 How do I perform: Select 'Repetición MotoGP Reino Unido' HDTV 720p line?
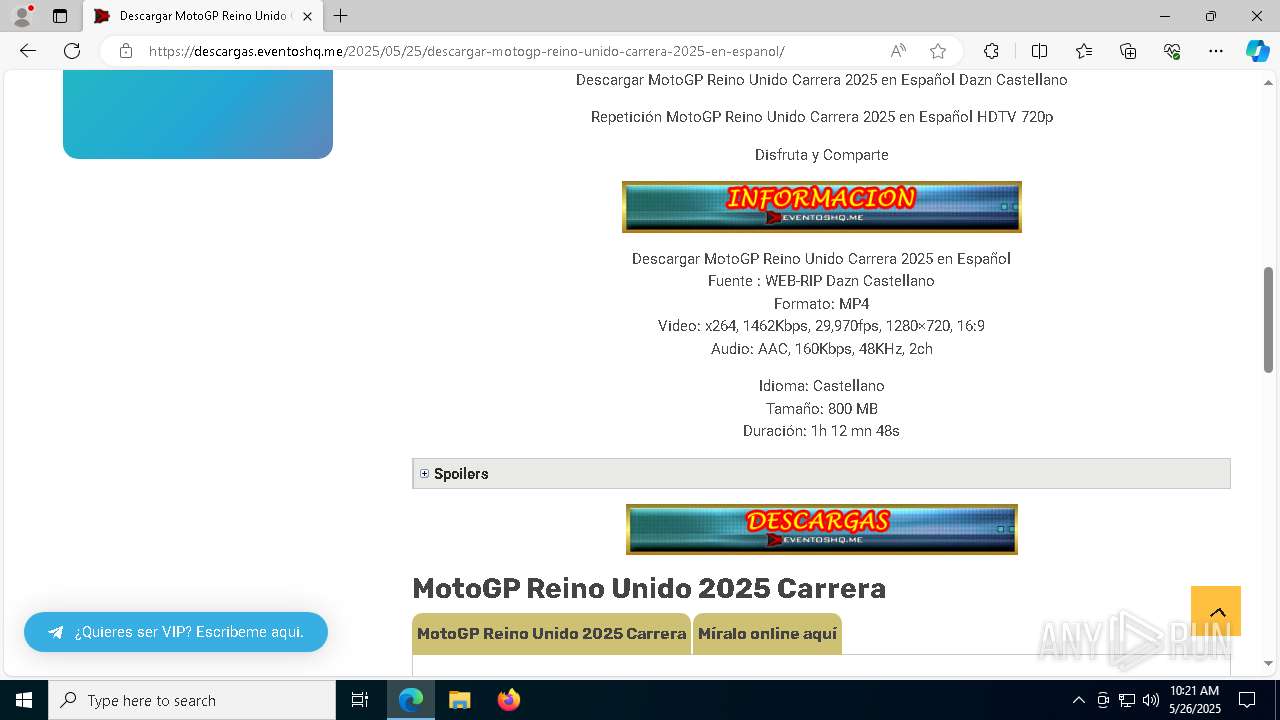[821, 117]
